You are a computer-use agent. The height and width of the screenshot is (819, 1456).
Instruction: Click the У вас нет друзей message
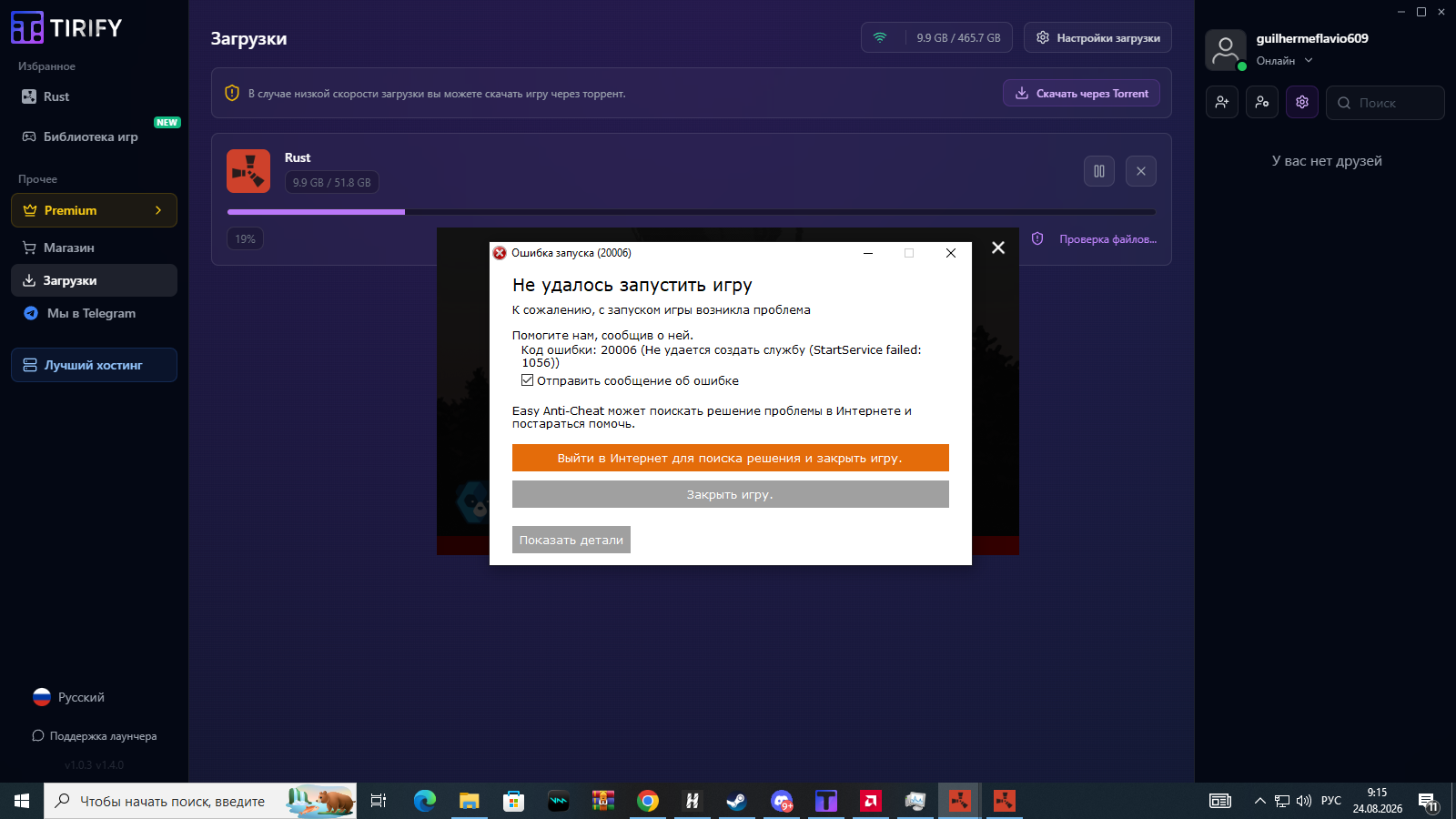1327,161
